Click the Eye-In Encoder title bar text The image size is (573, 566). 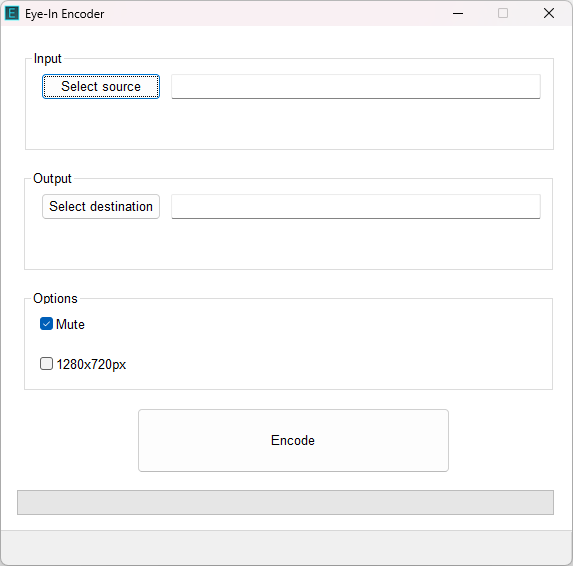(x=65, y=14)
